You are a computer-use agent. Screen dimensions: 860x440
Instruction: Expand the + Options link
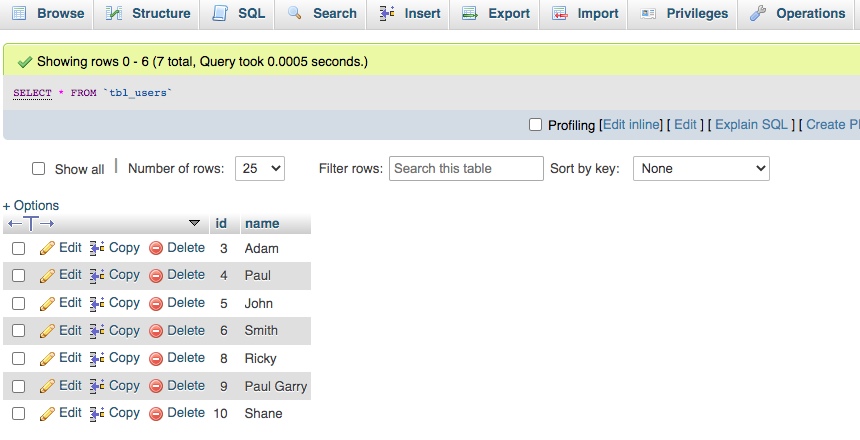pyautogui.click(x=31, y=206)
